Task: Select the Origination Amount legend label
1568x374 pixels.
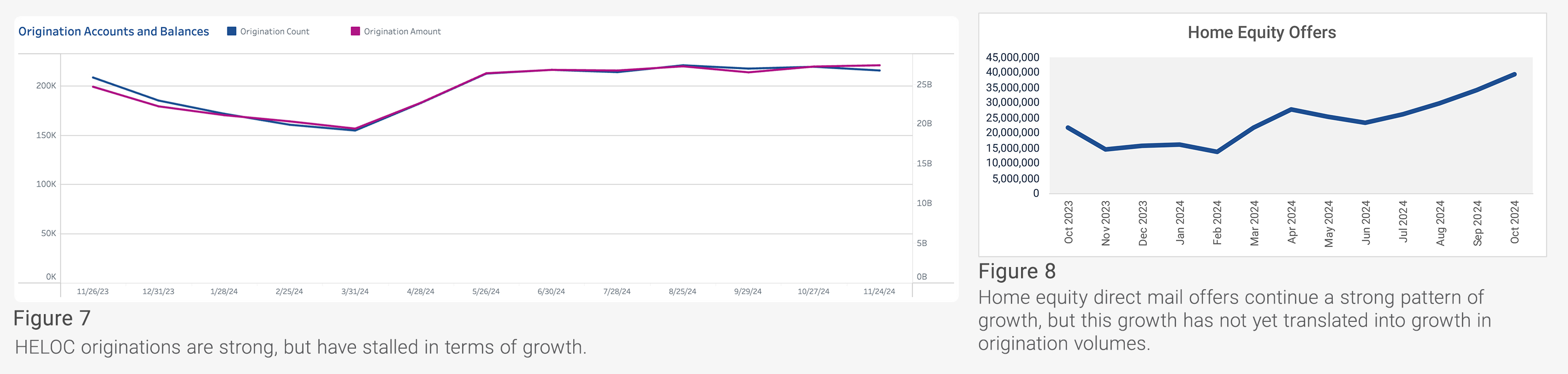Action: pyautogui.click(x=402, y=32)
